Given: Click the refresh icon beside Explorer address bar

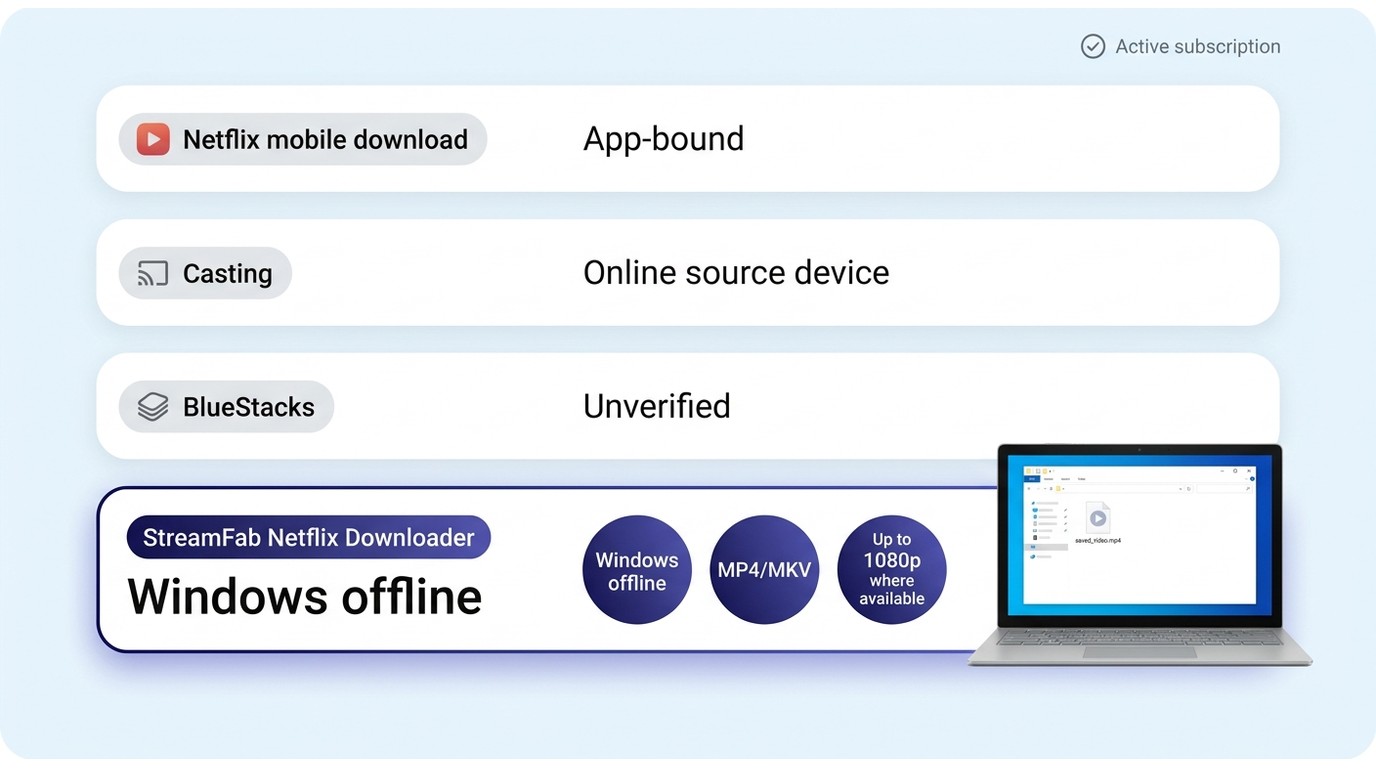Looking at the screenshot, I should pyautogui.click(x=1189, y=489).
